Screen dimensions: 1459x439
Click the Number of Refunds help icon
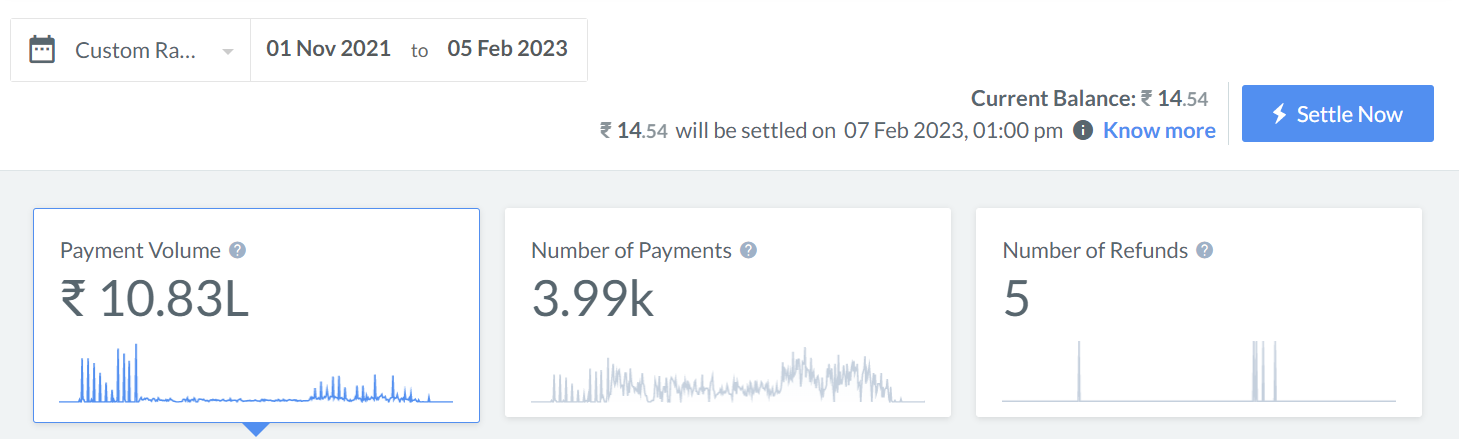1205,250
